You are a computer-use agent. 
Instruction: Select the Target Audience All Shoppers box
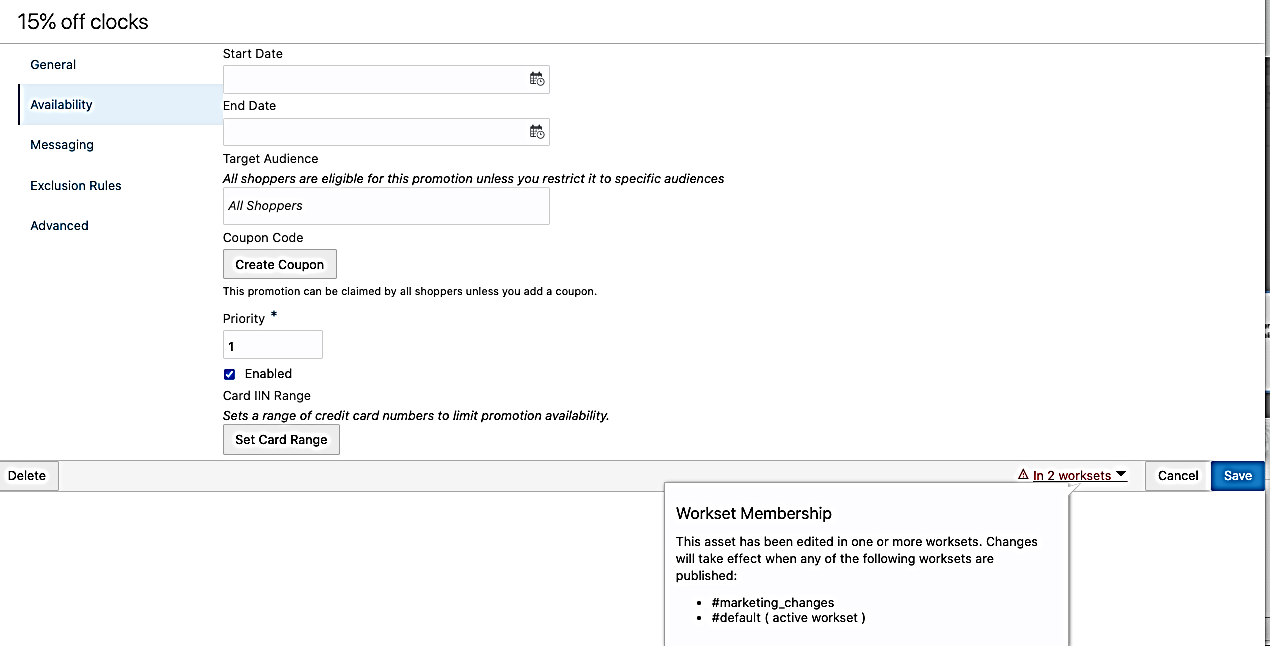pos(386,206)
